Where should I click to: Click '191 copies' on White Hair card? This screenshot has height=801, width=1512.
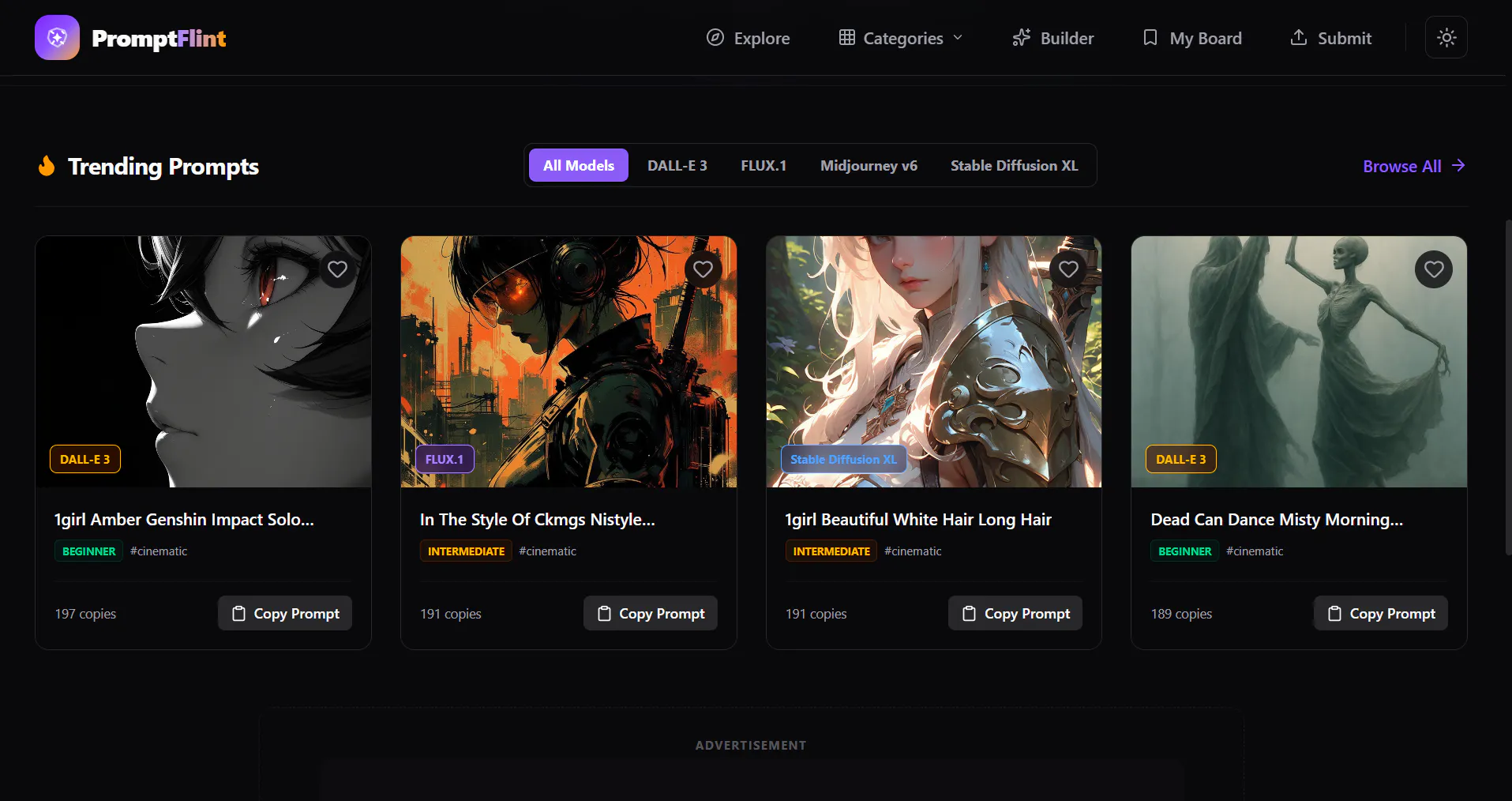pyautogui.click(x=816, y=614)
